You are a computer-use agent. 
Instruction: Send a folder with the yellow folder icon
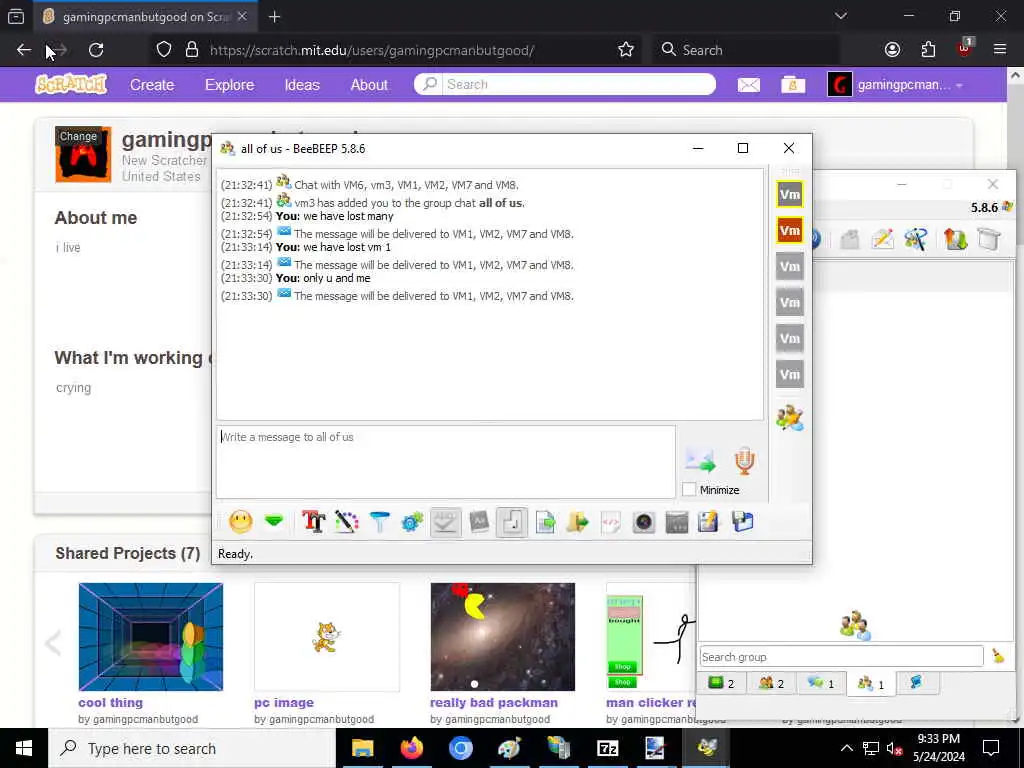pyautogui.click(x=578, y=522)
